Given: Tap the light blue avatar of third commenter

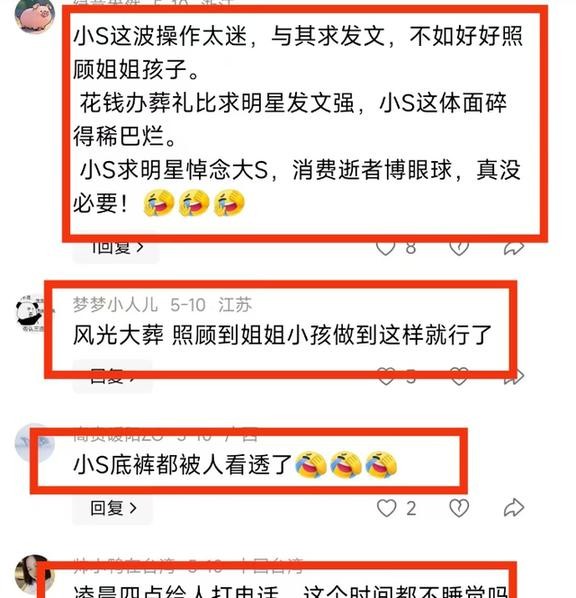Looking at the screenshot, I should coord(35,443).
